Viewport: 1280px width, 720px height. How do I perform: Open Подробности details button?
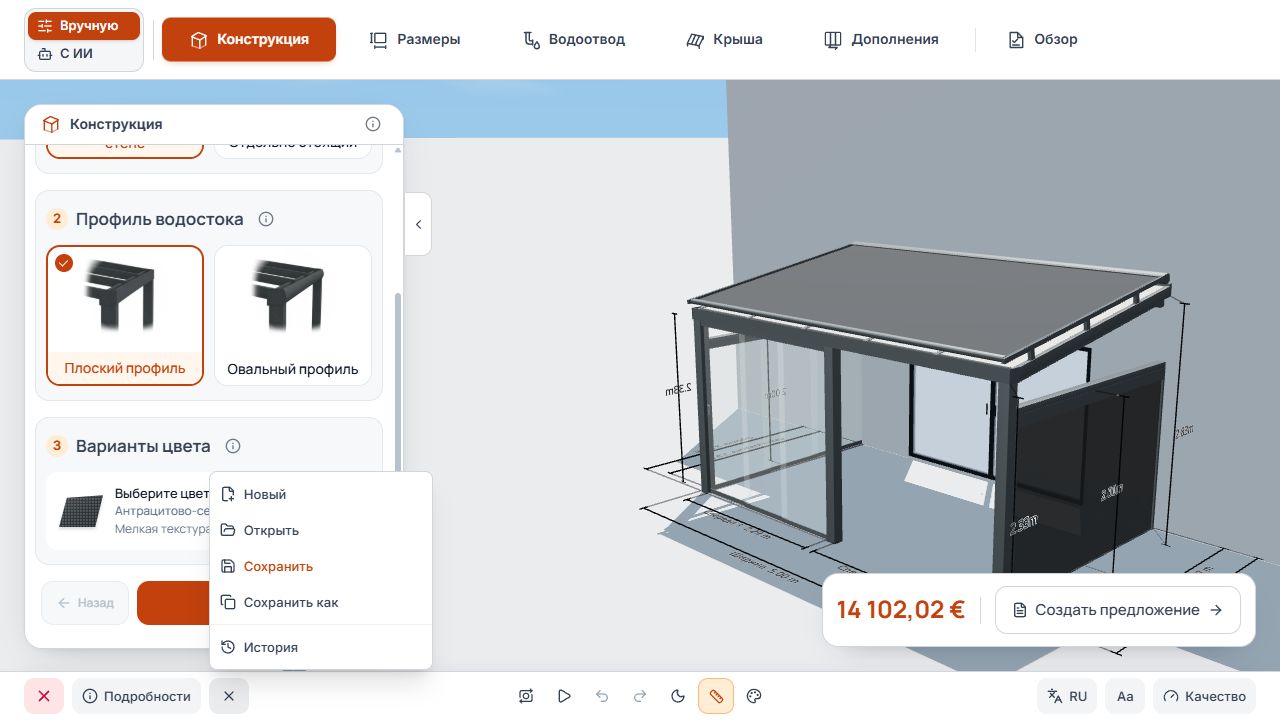click(x=137, y=696)
